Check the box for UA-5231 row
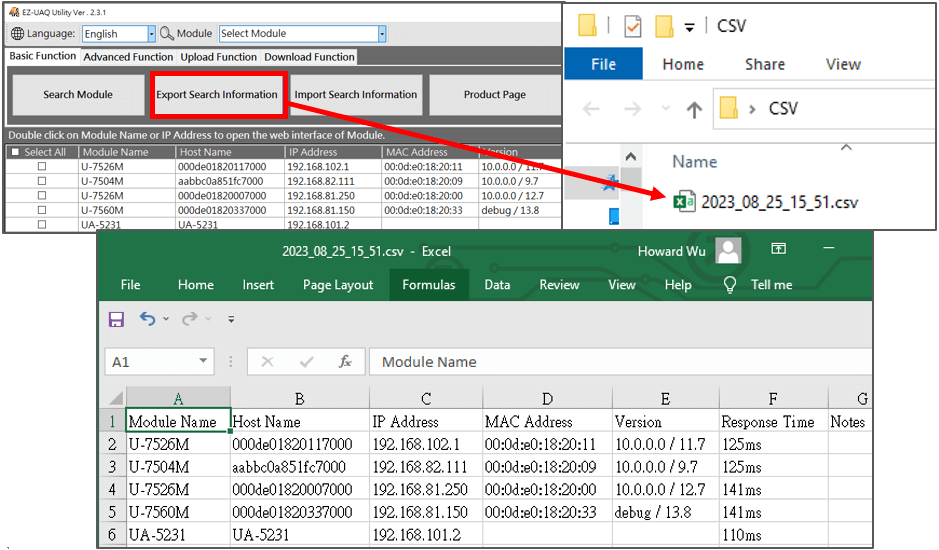Image resolution: width=939 pixels, height=550 pixels. pos(42,224)
